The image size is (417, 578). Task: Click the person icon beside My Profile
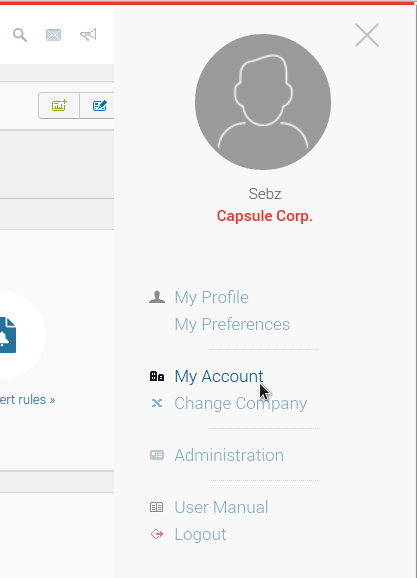coord(157,297)
